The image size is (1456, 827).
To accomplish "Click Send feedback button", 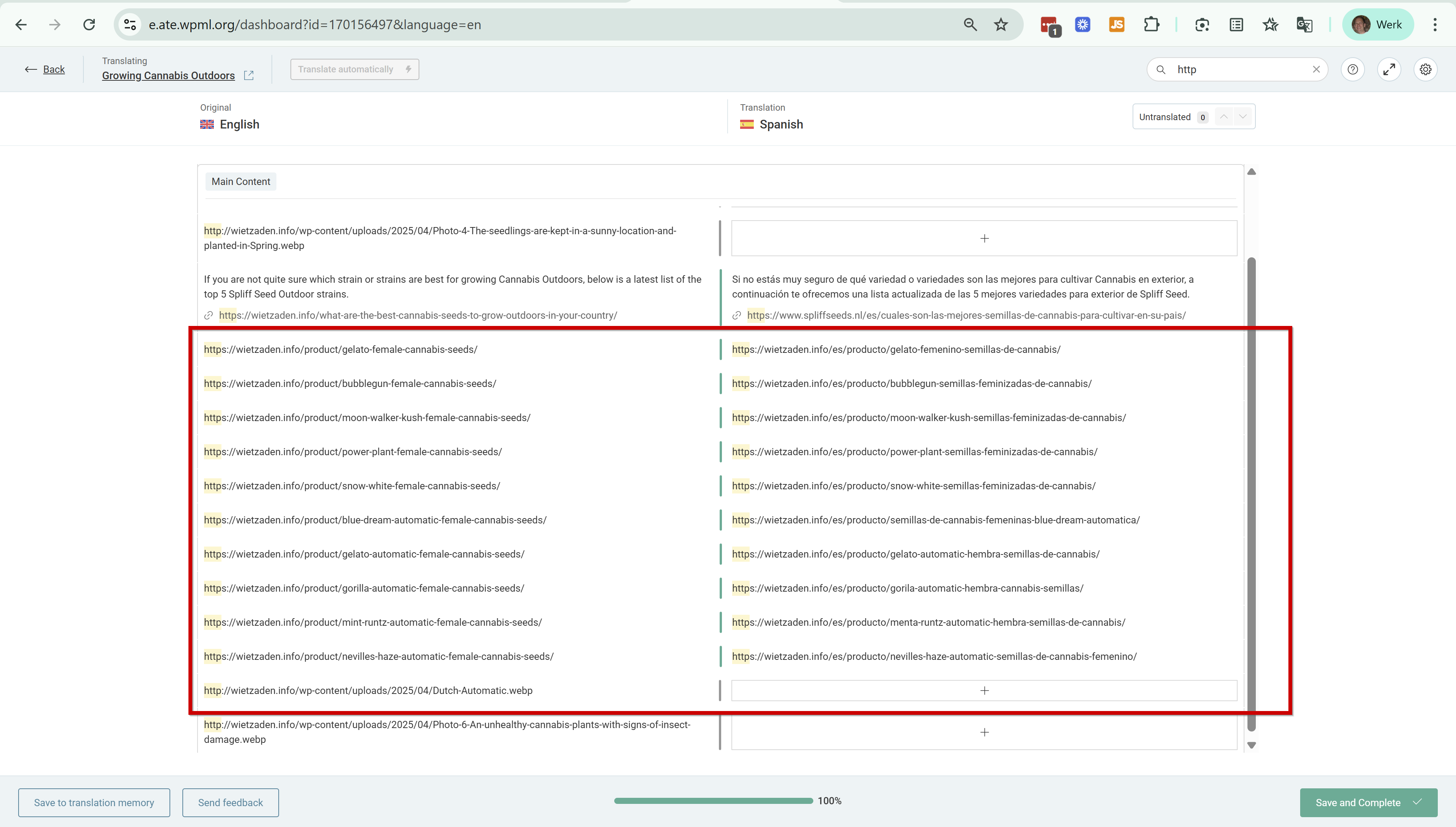I will click(230, 803).
